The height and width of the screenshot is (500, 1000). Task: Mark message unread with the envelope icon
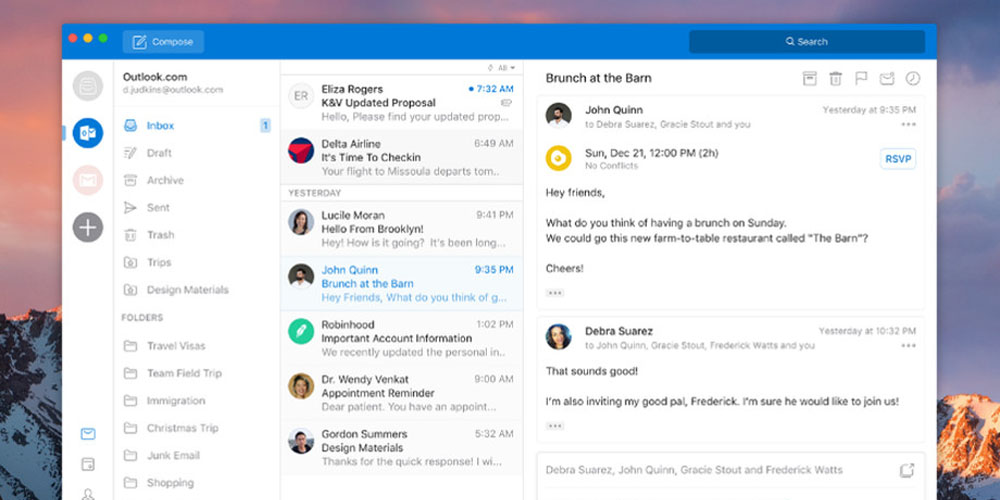point(886,79)
